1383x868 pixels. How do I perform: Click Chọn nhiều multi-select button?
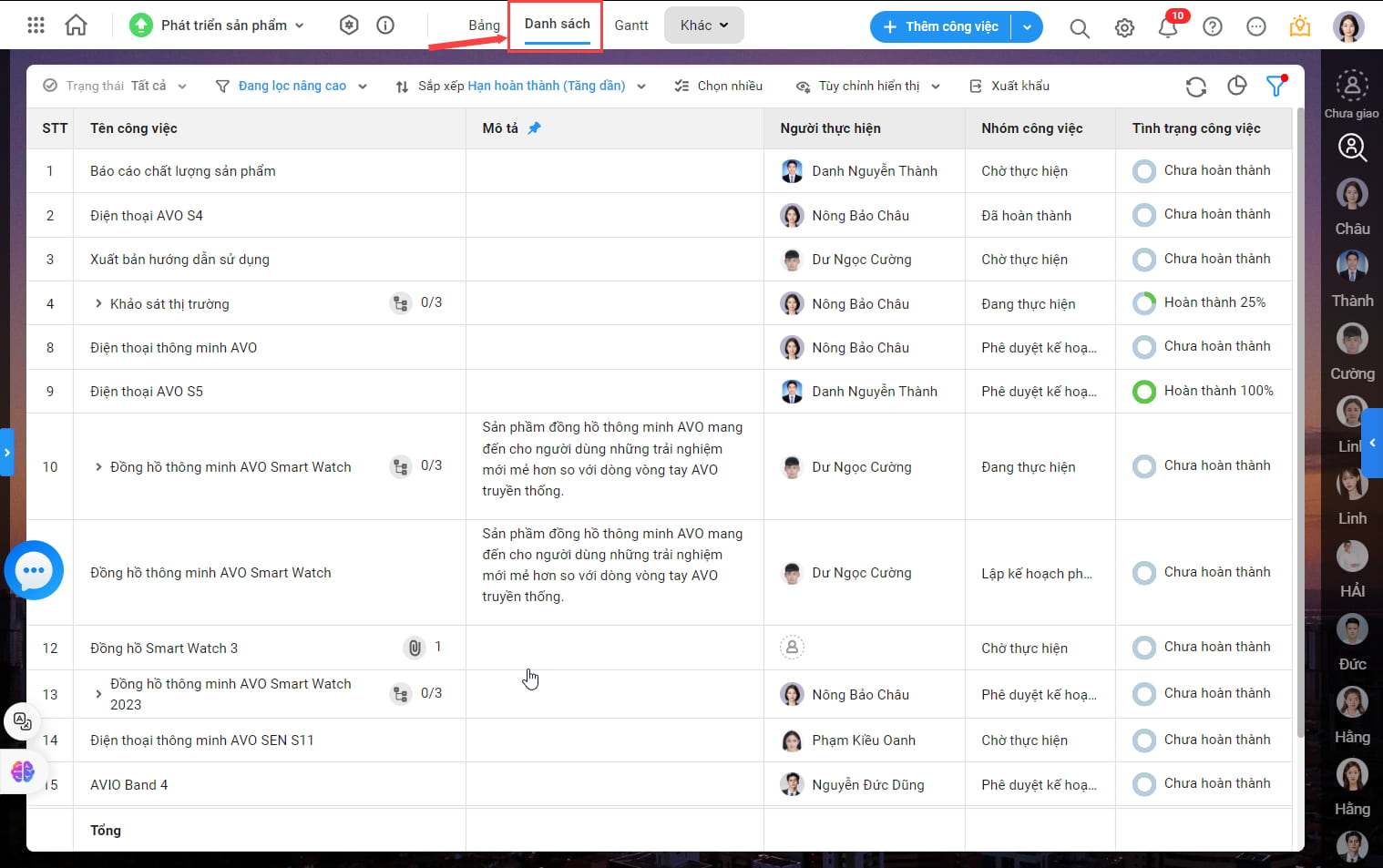coord(719,86)
